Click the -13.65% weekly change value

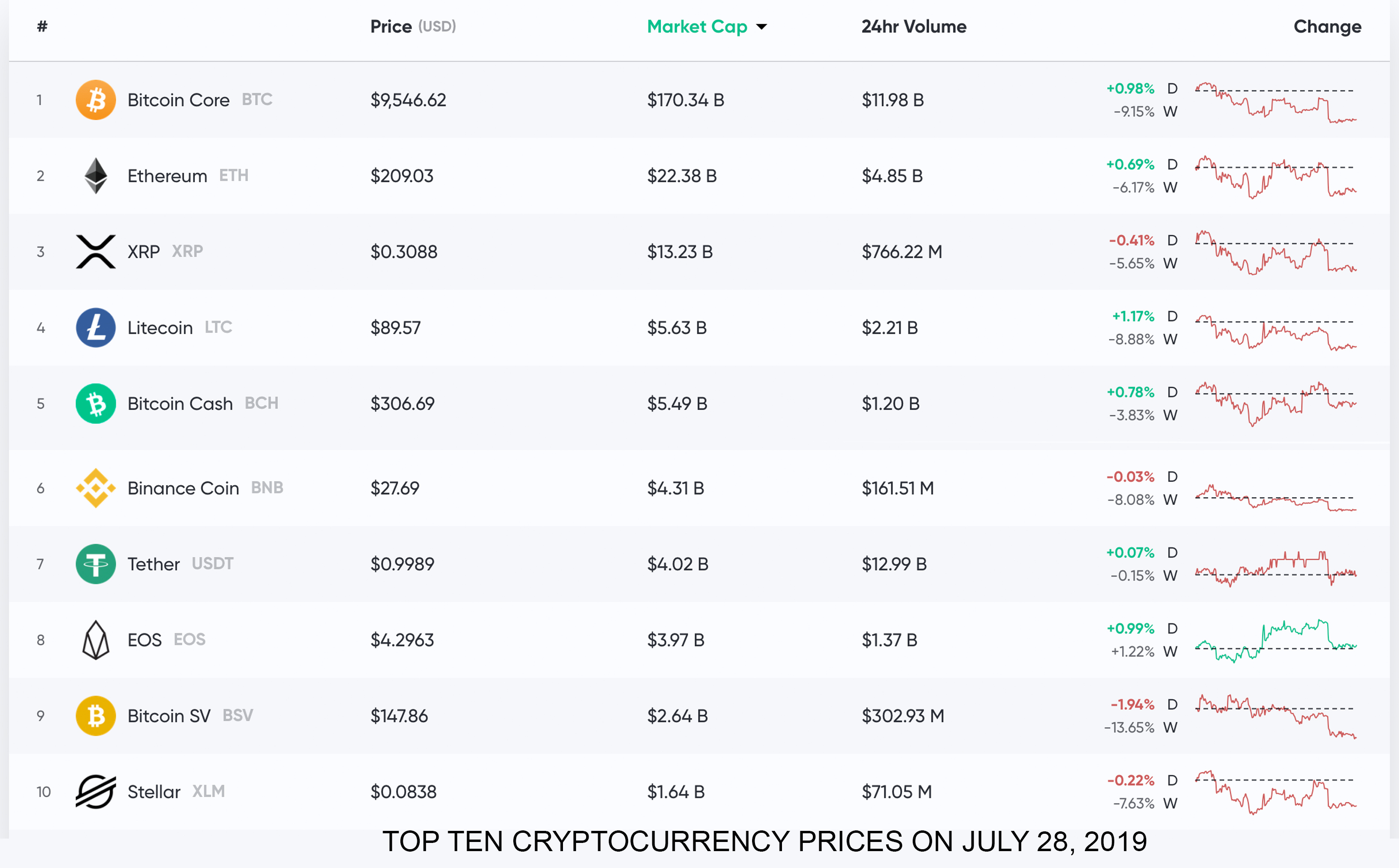[1129, 727]
